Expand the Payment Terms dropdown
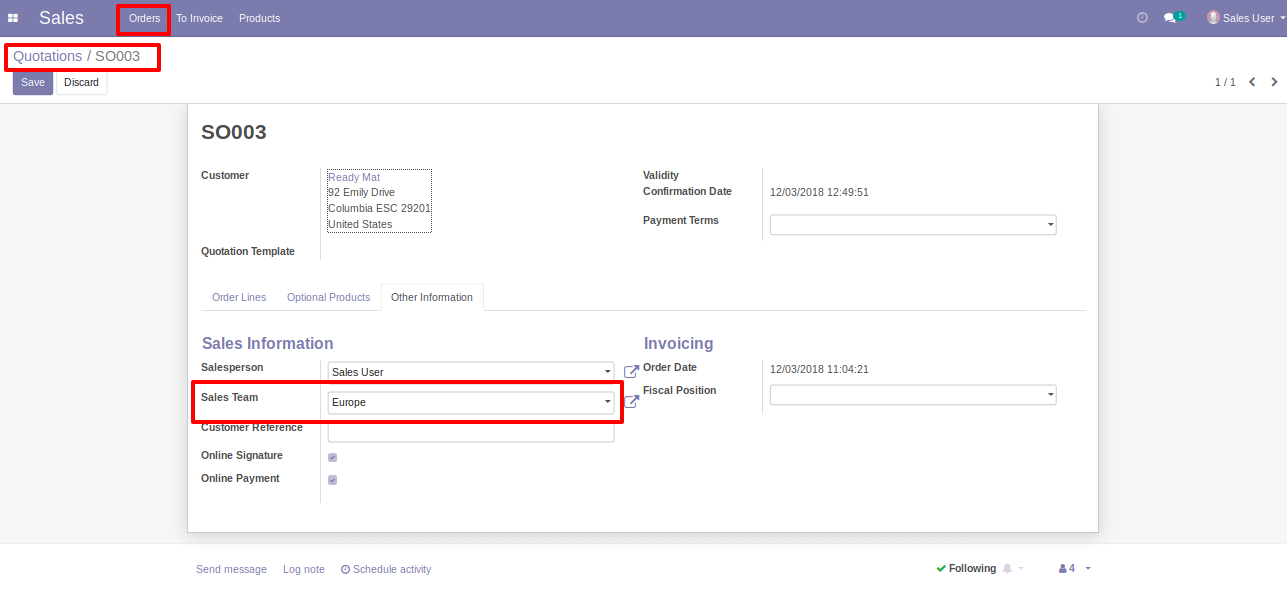Viewport: 1287px width, 604px height. coord(912,225)
